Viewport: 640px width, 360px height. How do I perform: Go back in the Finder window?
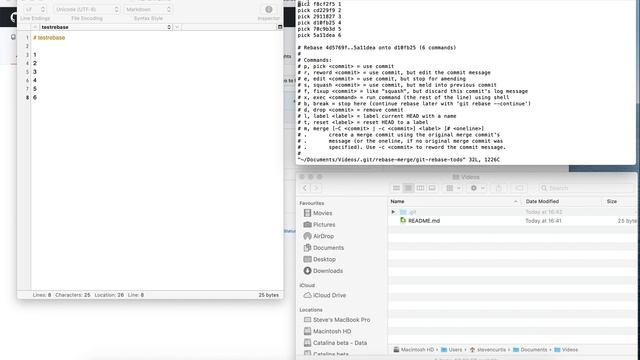tap(305, 188)
